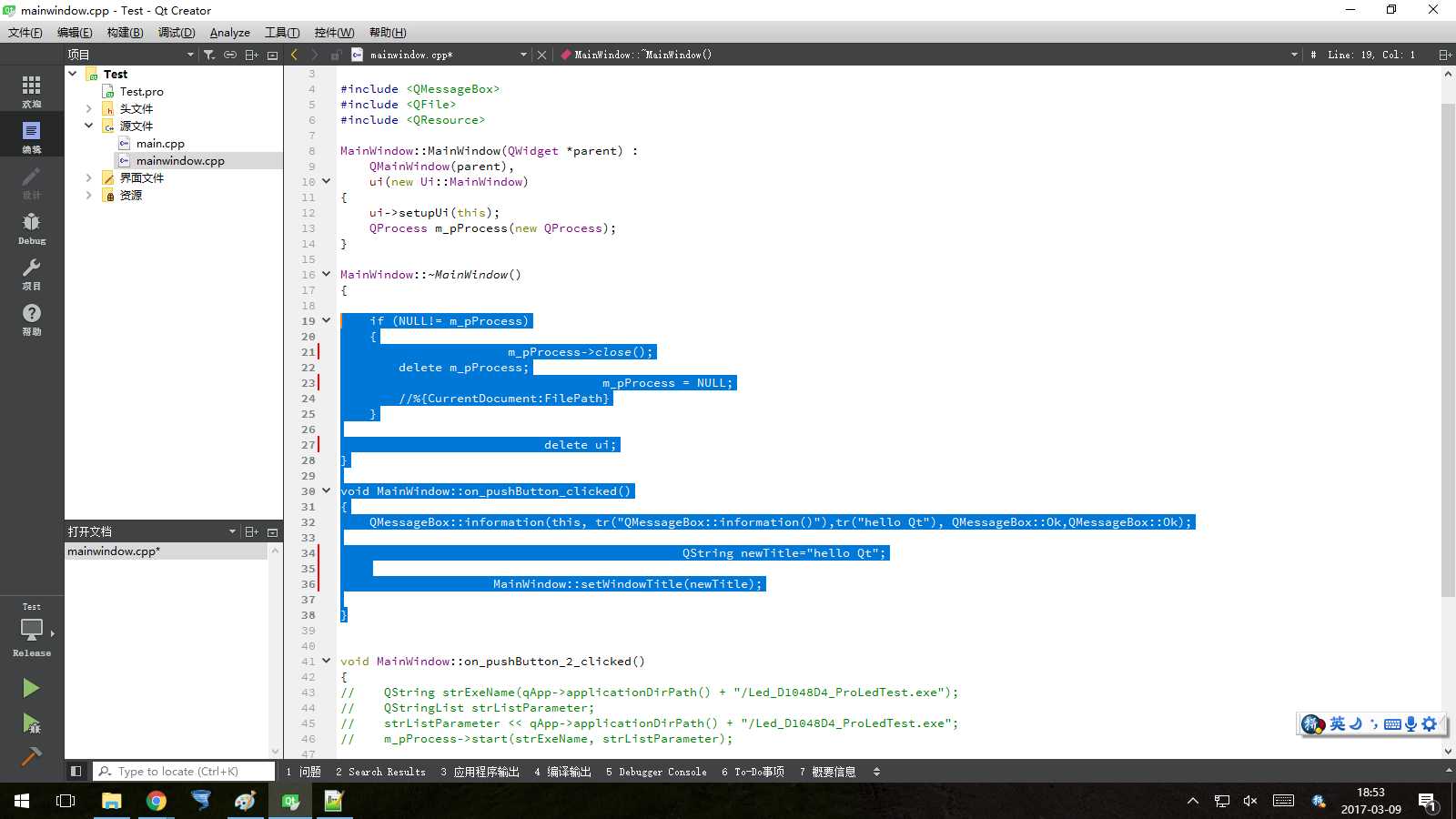Split the project panel
1456x819 pixels.
point(252,55)
